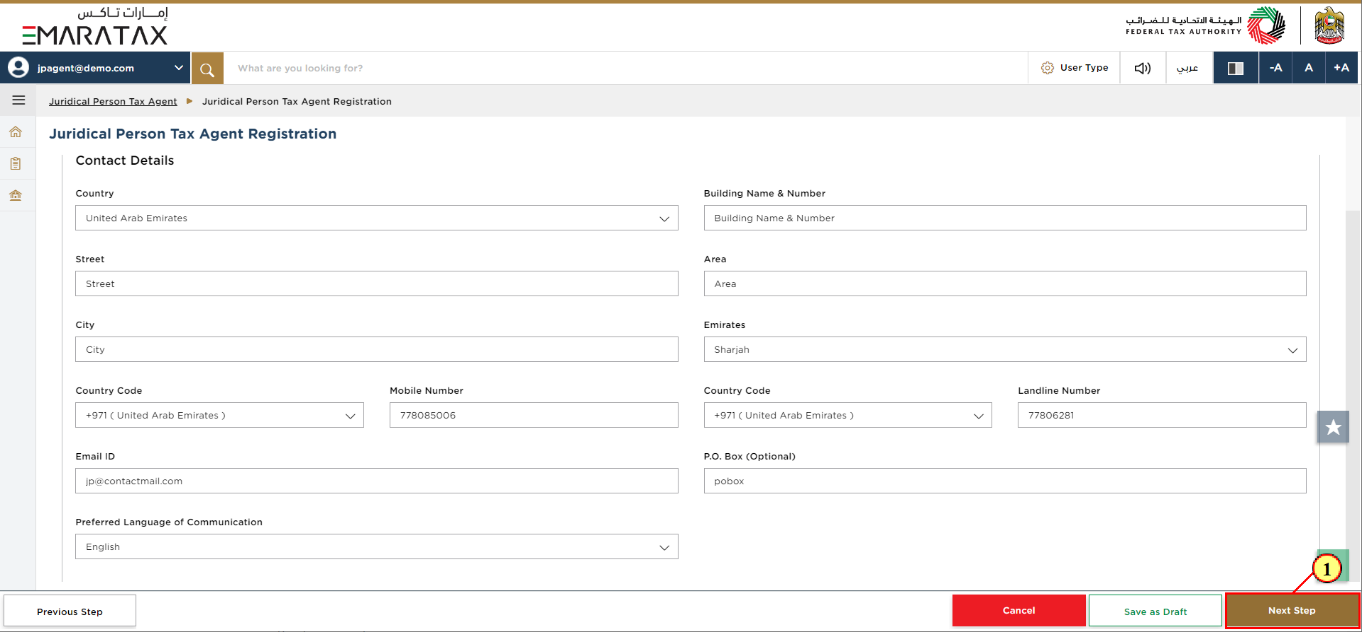1362x632 pixels.
Task: Click the Mobile Number field
Action: [x=534, y=415]
